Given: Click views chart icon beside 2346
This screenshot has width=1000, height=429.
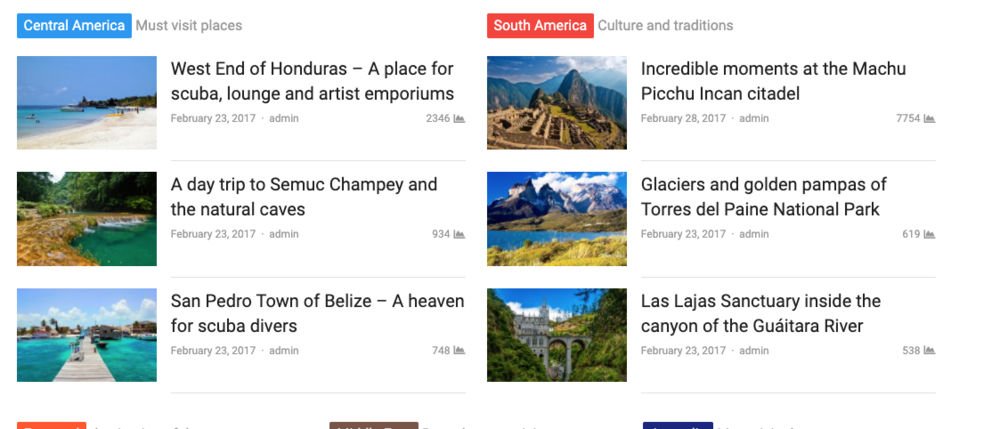Looking at the screenshot, I should (459, 119).
